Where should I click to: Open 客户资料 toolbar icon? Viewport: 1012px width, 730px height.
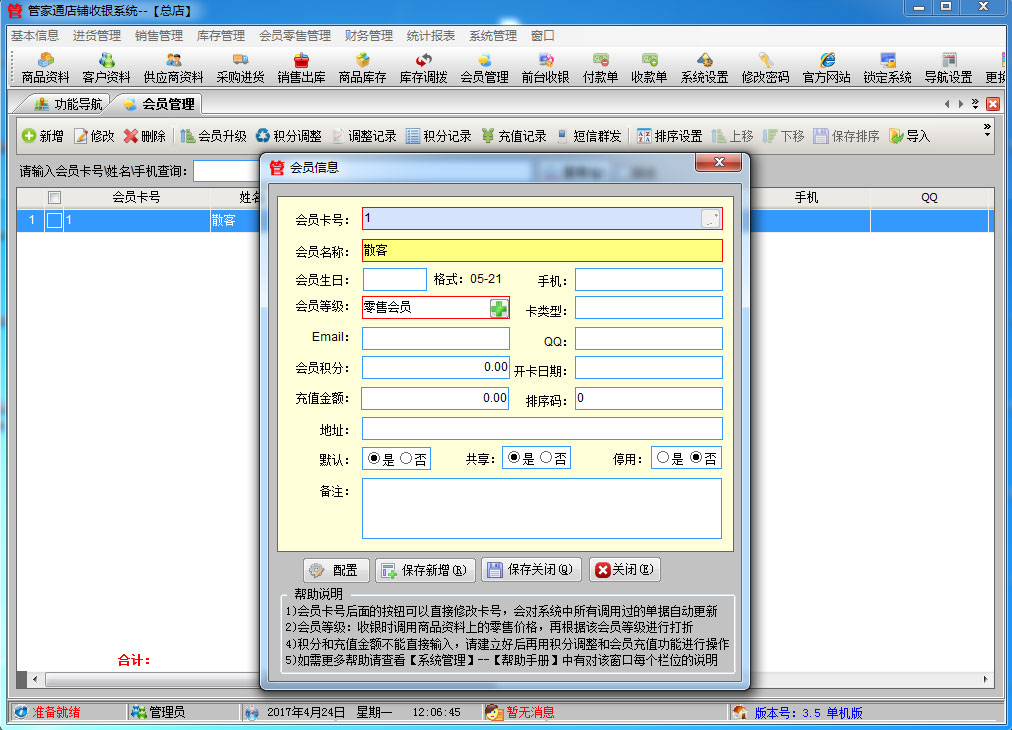[106, 68]
